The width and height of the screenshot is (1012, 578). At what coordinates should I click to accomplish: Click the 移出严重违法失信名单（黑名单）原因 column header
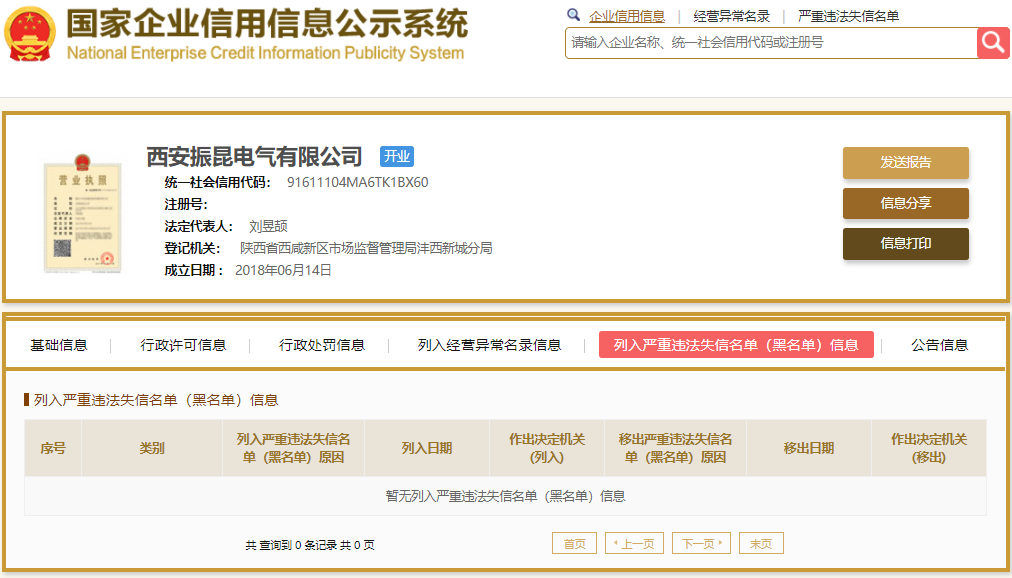pyautogui.click(x=676, y=448)
